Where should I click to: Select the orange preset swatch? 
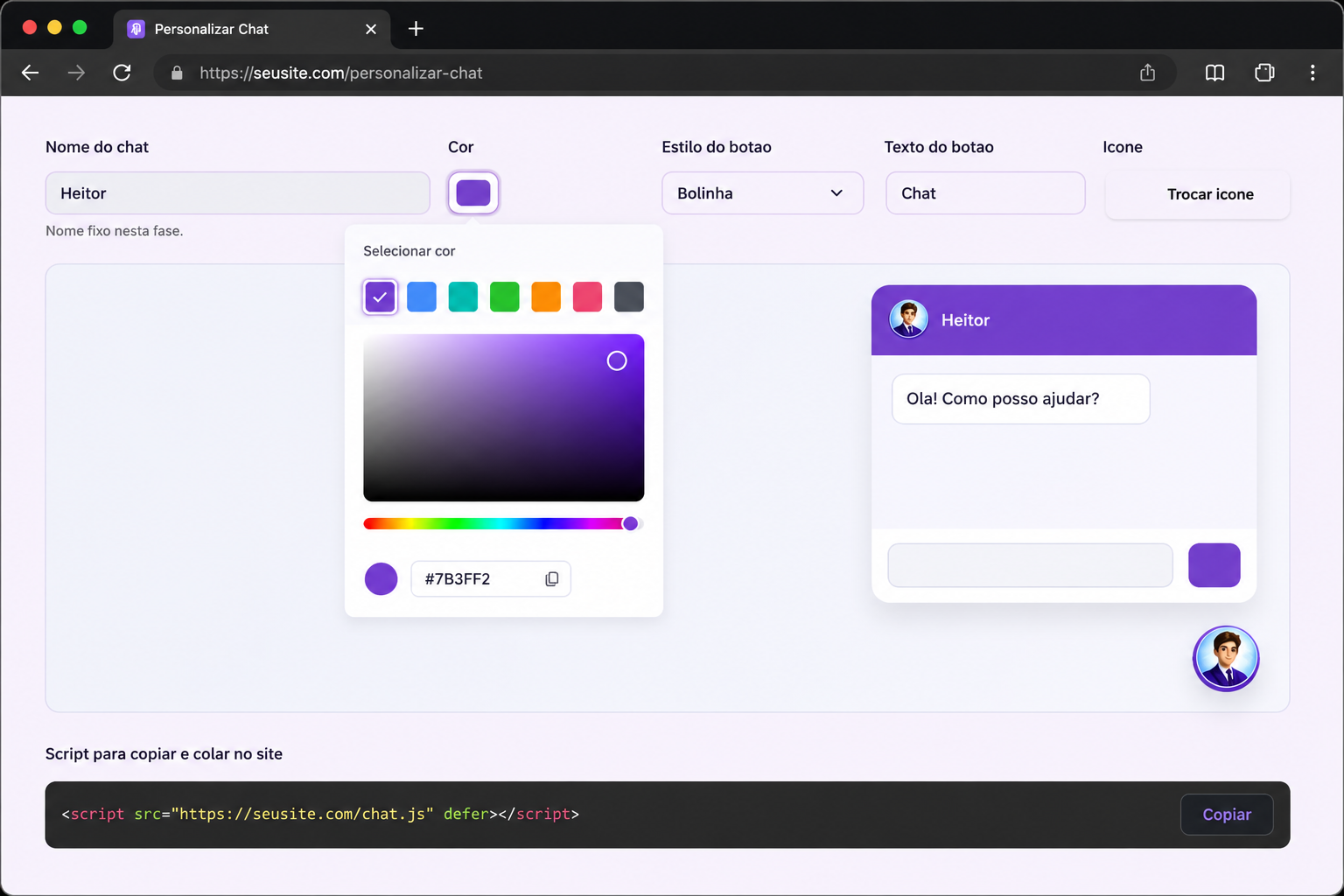[546, 297]
